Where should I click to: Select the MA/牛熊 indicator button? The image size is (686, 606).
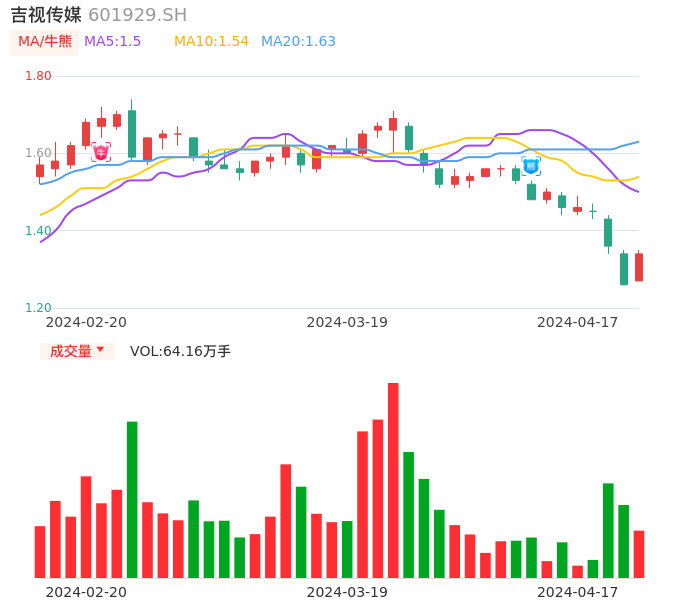[x=45, y=42]
